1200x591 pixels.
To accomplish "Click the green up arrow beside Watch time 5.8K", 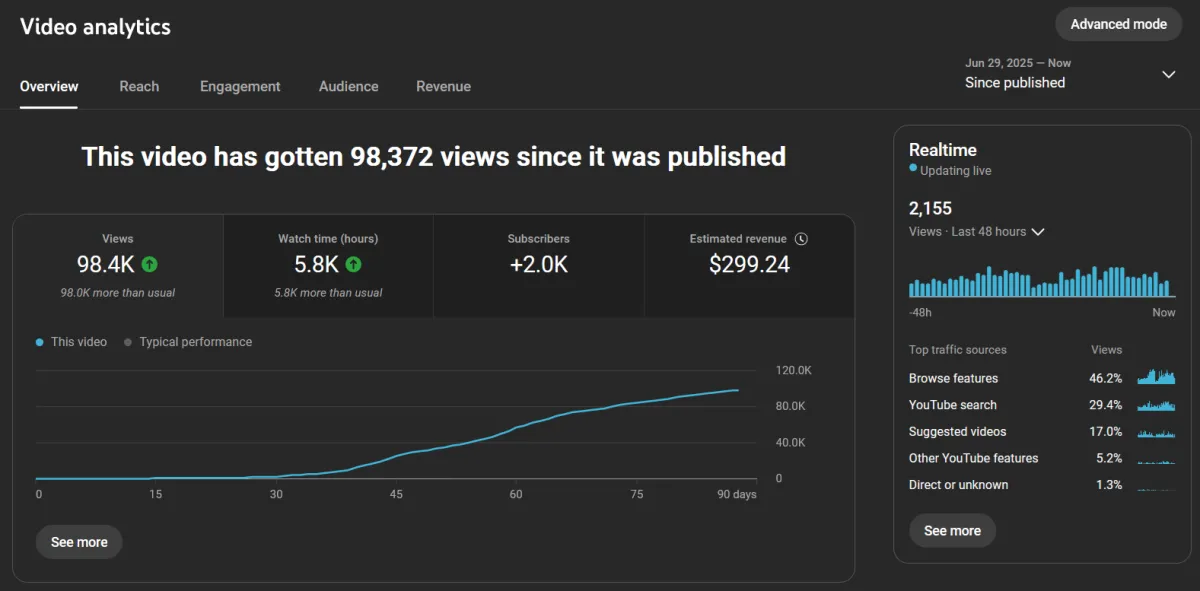I will (x=353, y=265).
